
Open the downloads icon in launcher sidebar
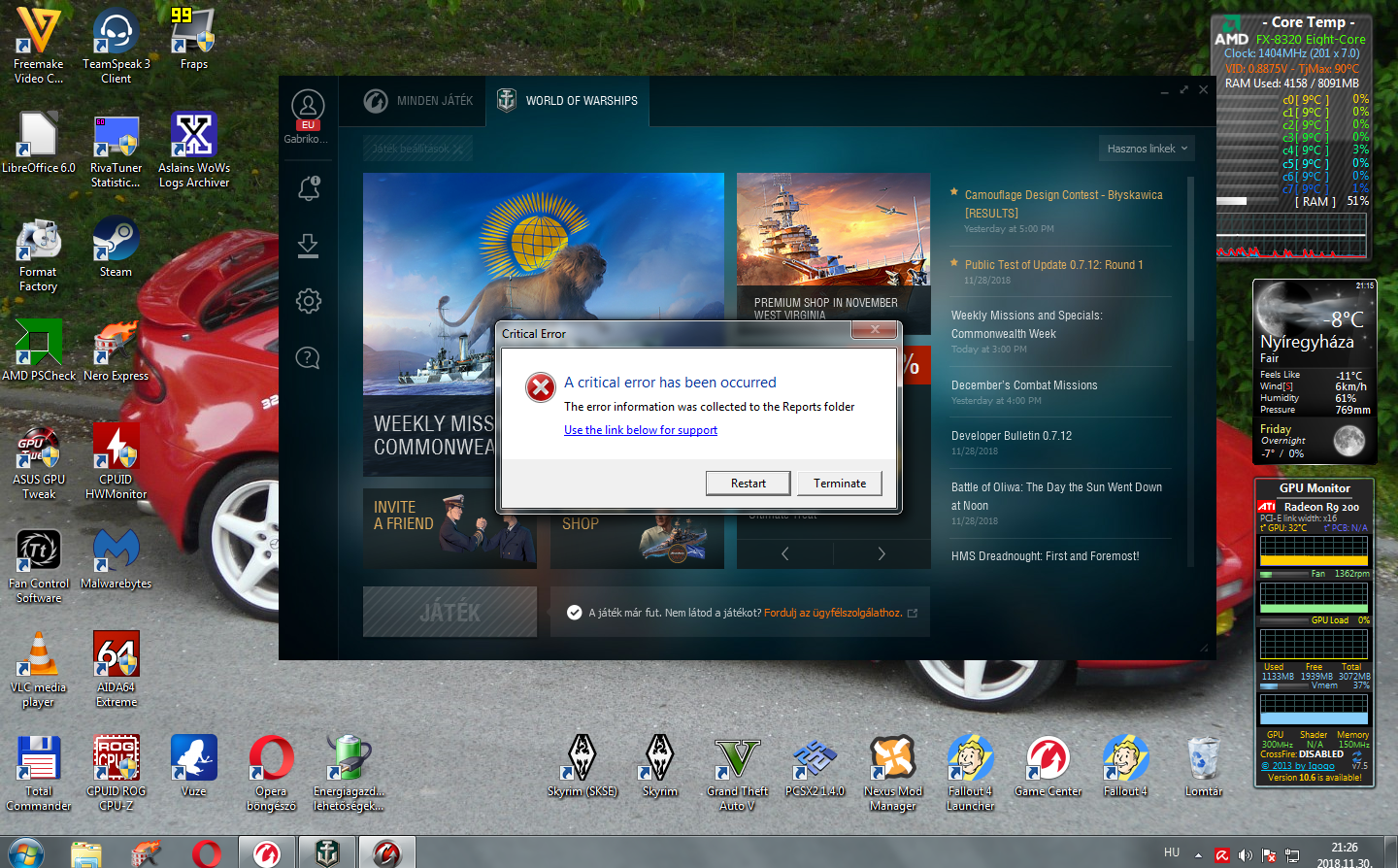pyautogui.click(x=308, y=245)
